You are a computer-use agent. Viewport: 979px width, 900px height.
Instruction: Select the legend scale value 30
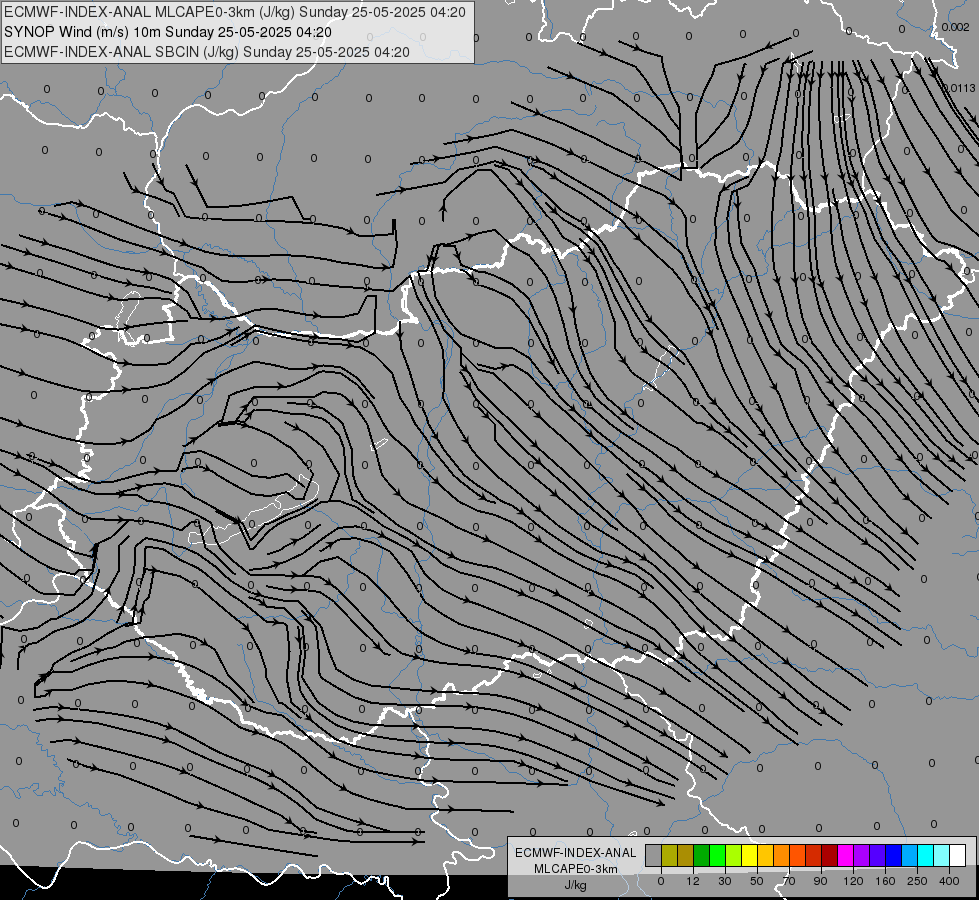[725, 881]
